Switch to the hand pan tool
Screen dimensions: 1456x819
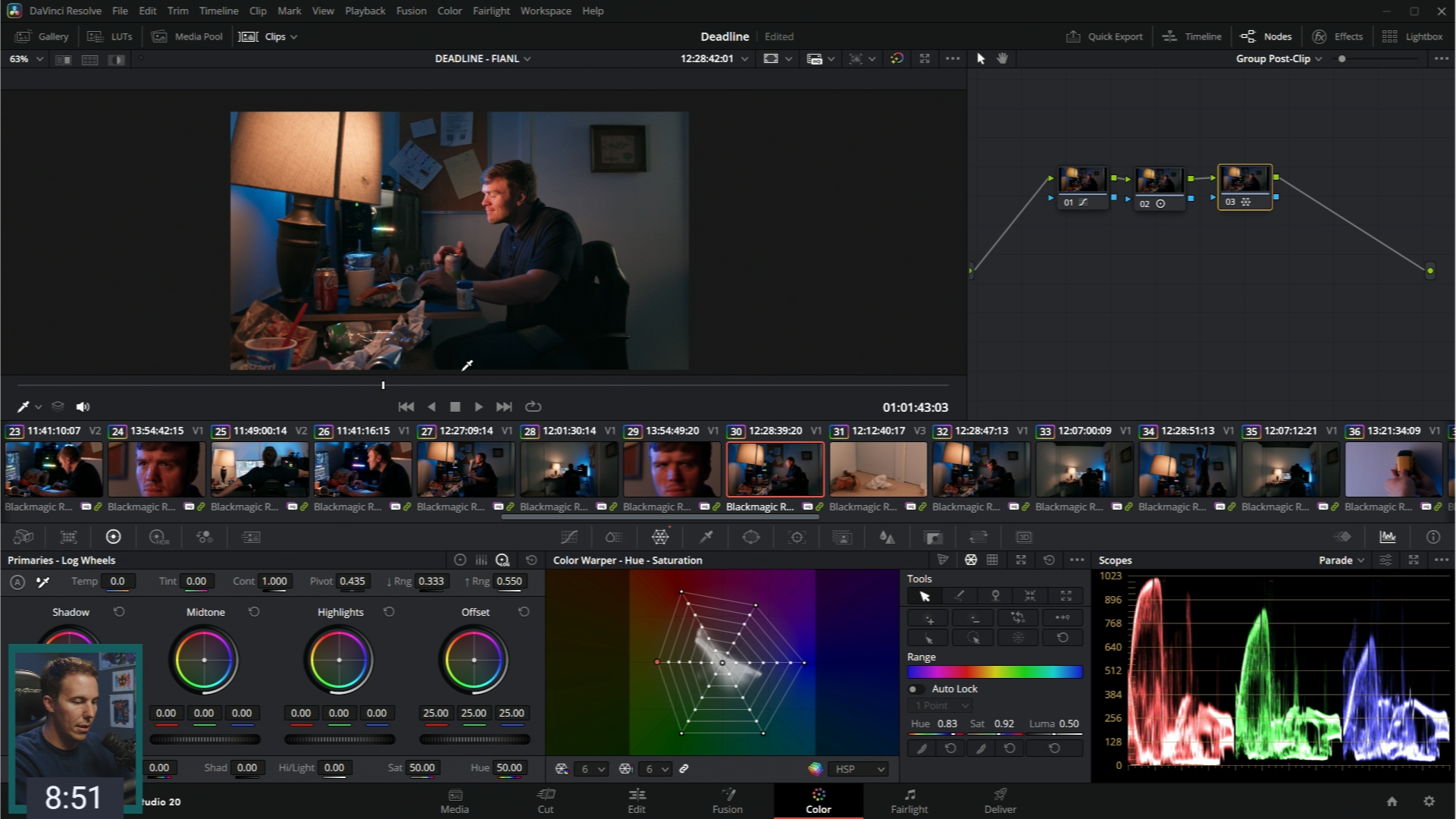1002,58
